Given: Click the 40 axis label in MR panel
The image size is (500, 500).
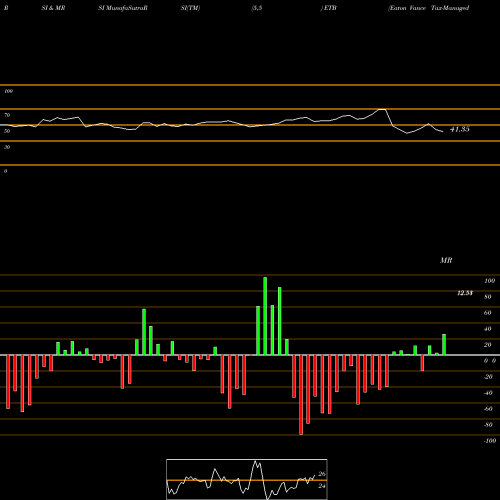Looking at the screenshot, I should (488, 329).
